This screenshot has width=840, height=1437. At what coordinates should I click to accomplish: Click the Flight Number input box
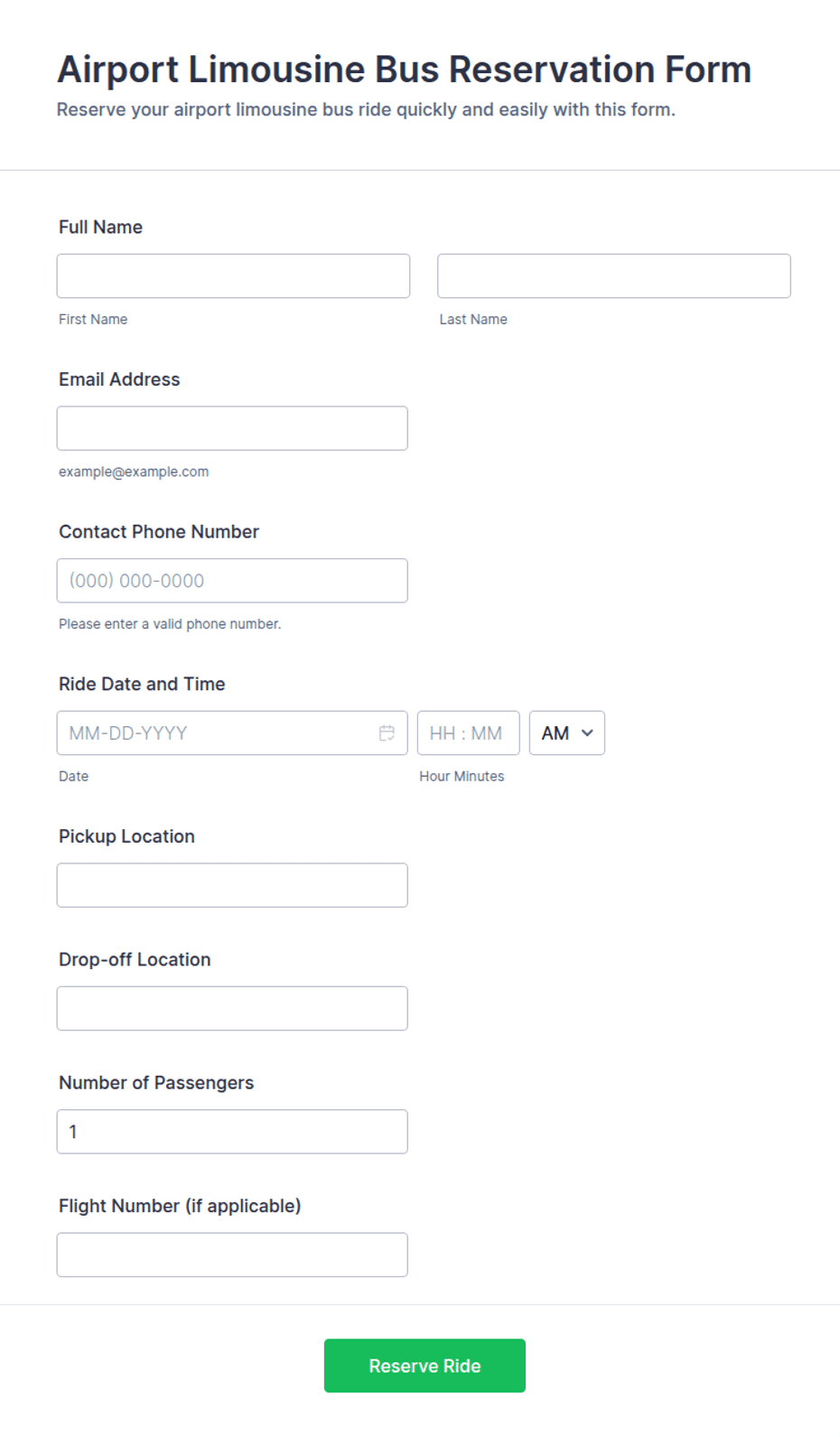pyautogui.click(x=232, y=1255)
